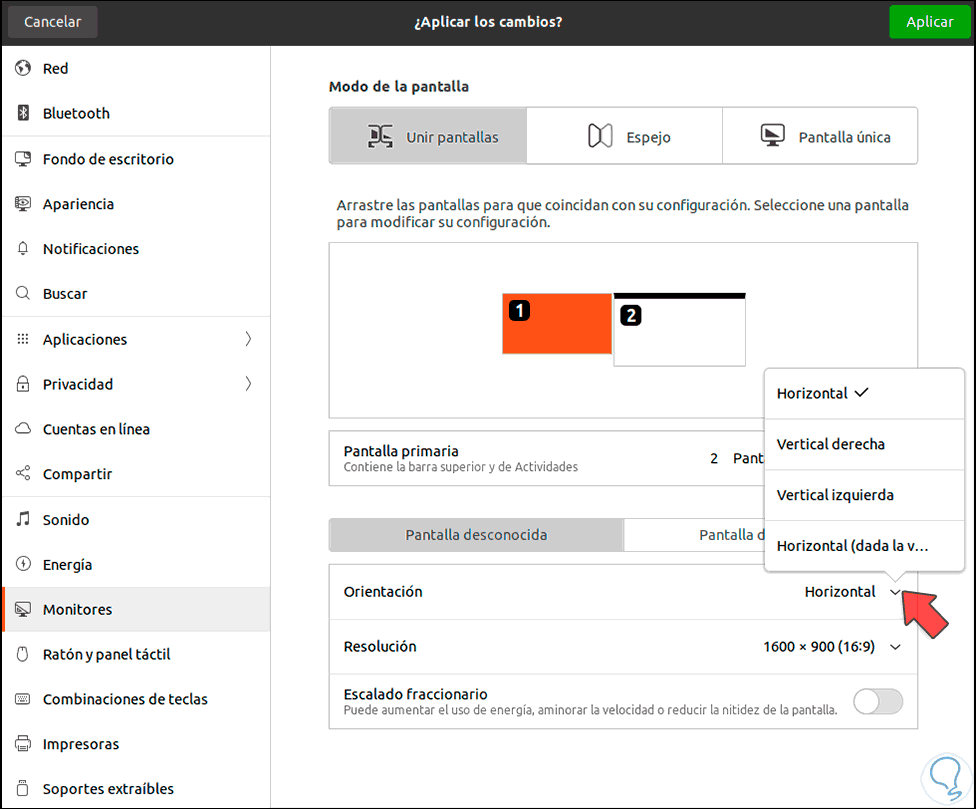The width and height of the screenshot is (977, 809).
Task: Select Espejo display mode
Action: (624, 137)
